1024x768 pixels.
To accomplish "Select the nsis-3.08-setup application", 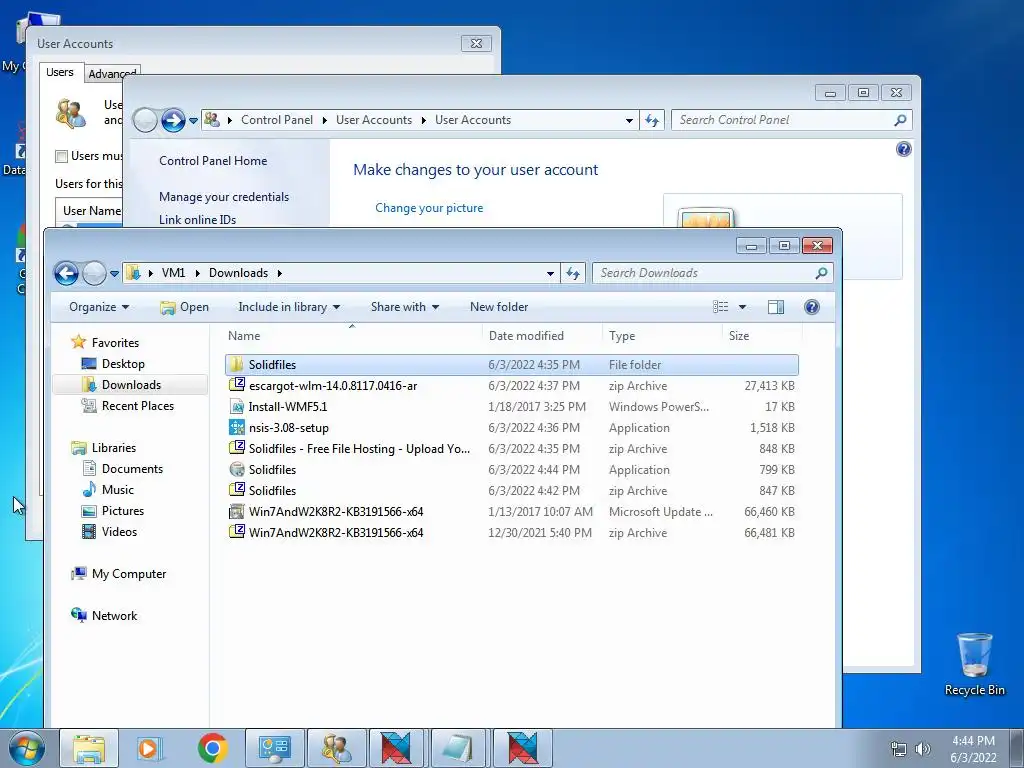I will (x=511, y=428).
